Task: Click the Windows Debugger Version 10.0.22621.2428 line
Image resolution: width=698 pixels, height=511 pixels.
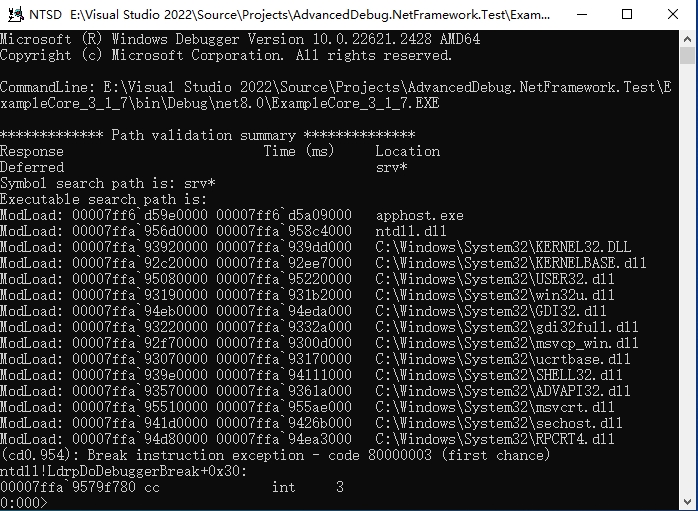Action: (240, 39)
